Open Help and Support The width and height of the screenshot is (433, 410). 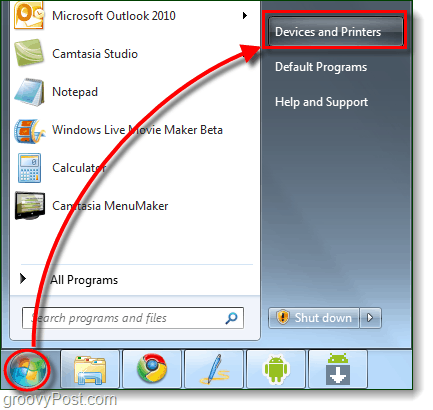(x=321, y=102)
